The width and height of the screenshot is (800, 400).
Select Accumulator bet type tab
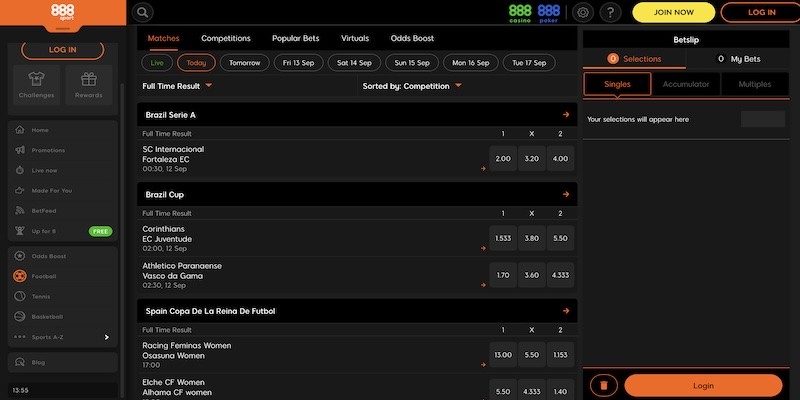pyautogui.click(x=686, y=84)
